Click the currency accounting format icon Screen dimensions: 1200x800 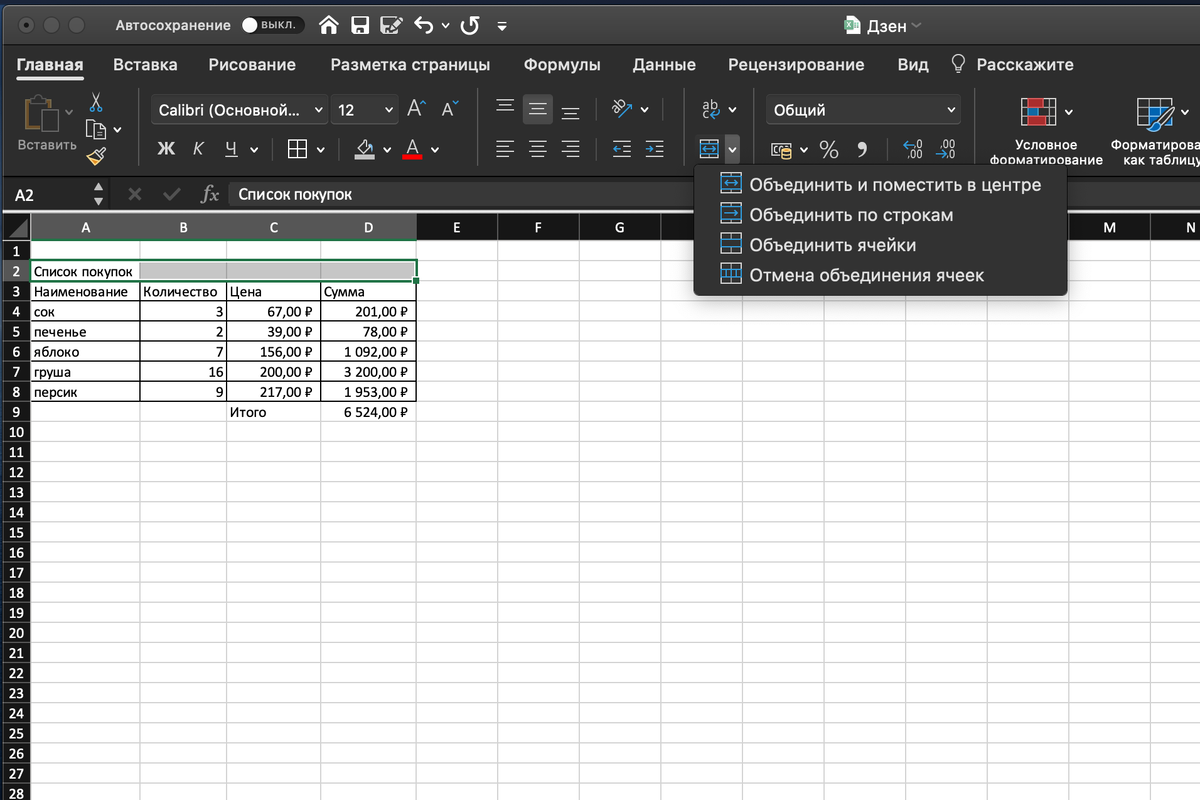781,149
